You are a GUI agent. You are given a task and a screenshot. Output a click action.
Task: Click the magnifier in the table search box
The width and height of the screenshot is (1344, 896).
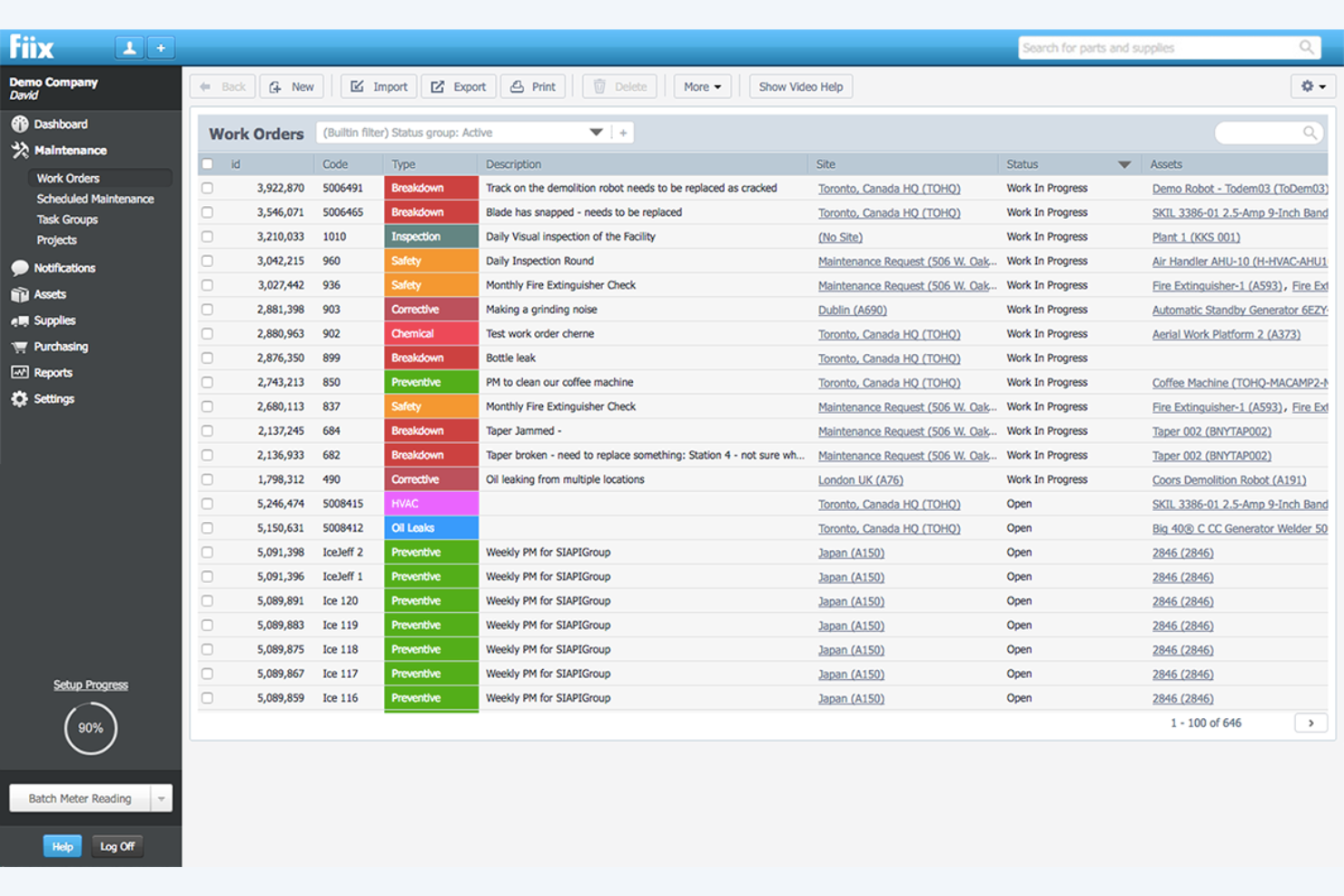[1309, 133]
